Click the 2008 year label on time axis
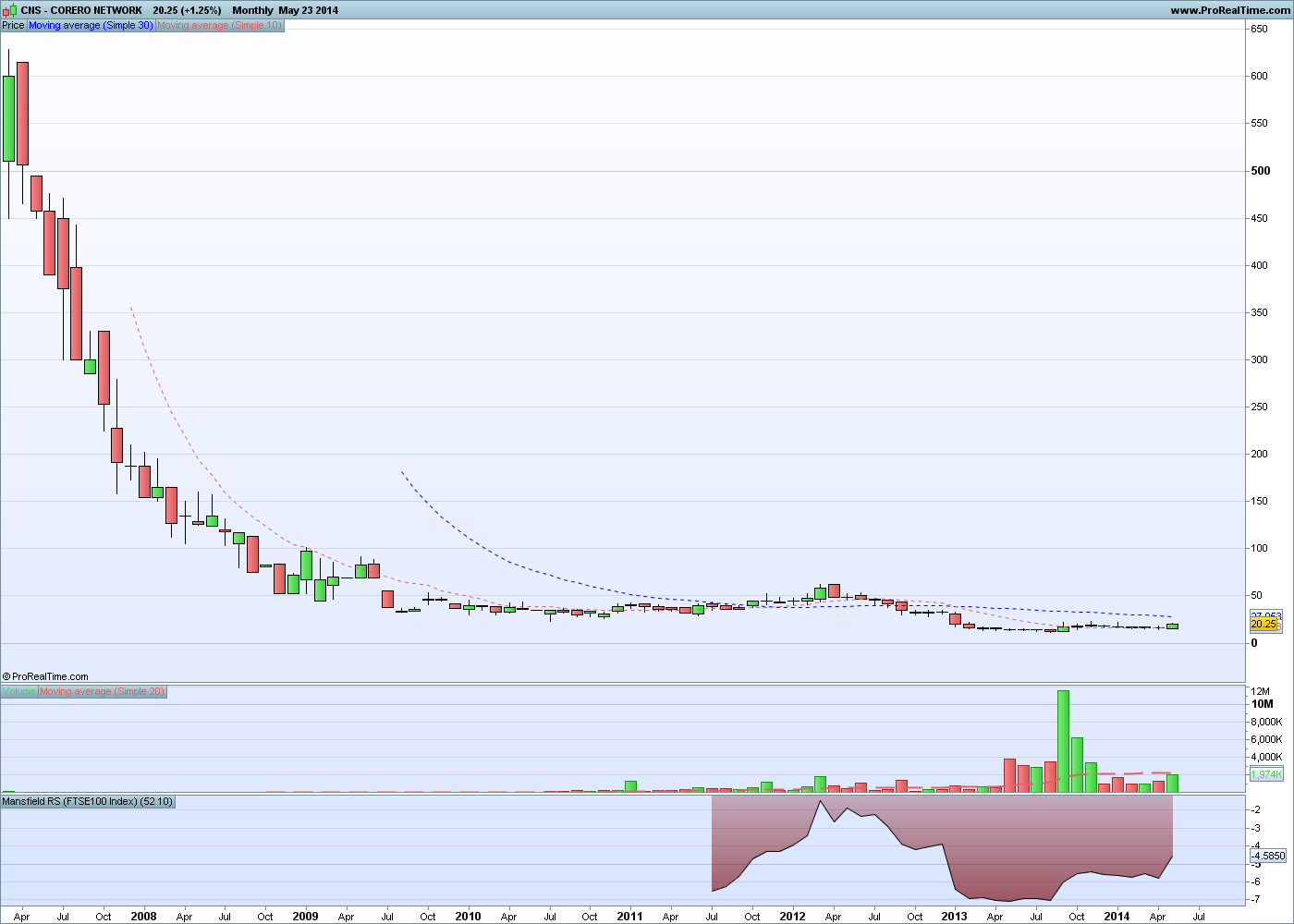This screenshot has width=1294, height=924. (143, 917)
